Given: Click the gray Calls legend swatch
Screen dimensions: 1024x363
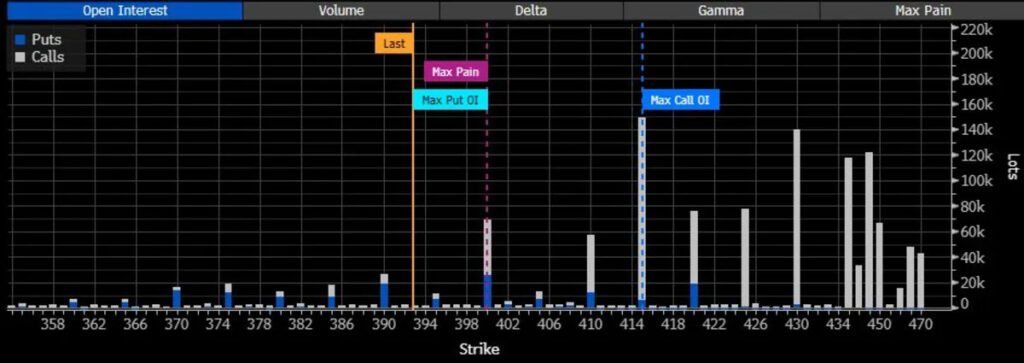Looking at the screenshot, I should click(20, 57).
